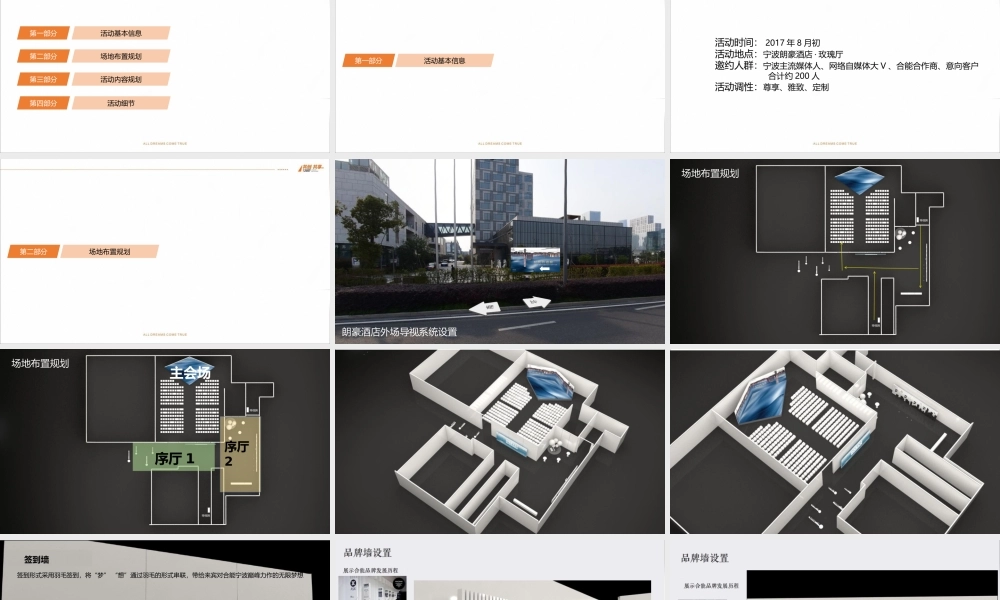Click the 序厅 1 green area label
Screen dimensions: 1000x600
(174, 458)
